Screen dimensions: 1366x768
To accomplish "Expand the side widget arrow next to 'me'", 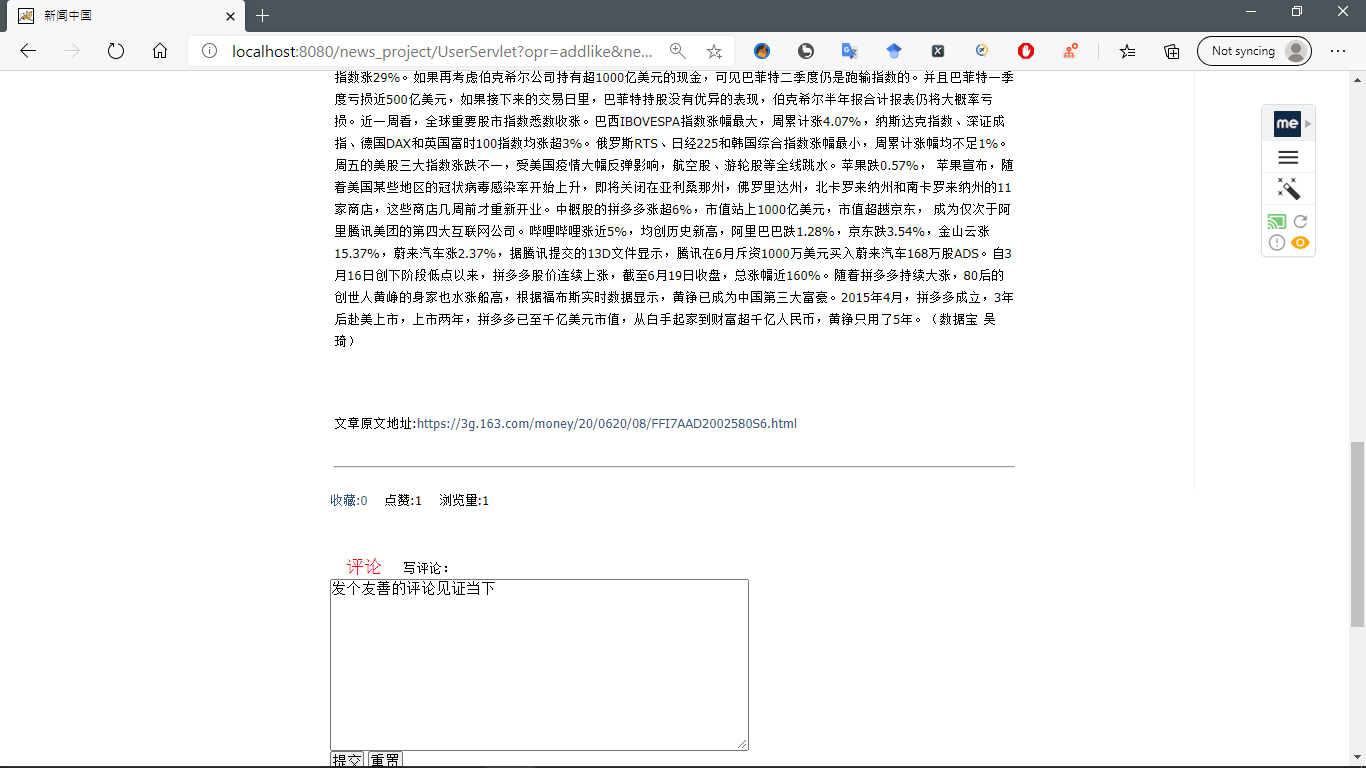I will (1308, 124).
